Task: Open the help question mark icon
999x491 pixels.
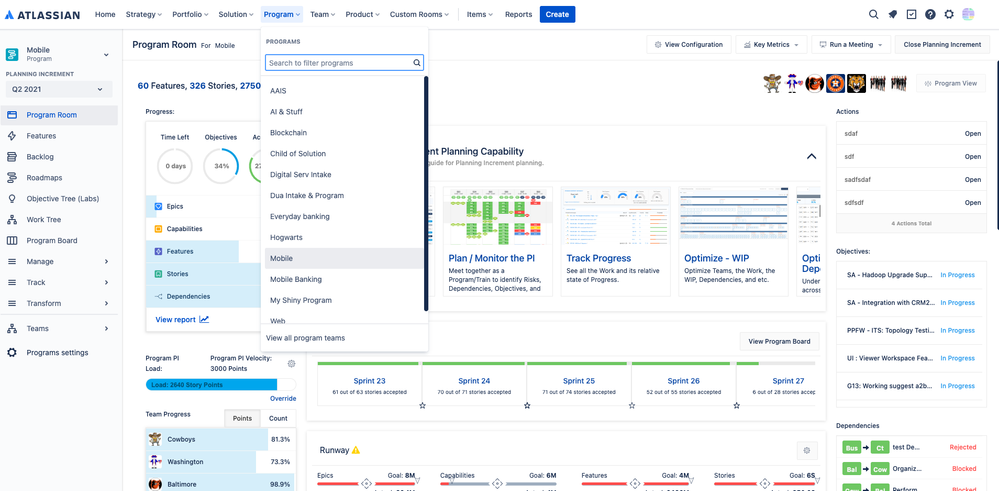Action: [x=930, y=14]
